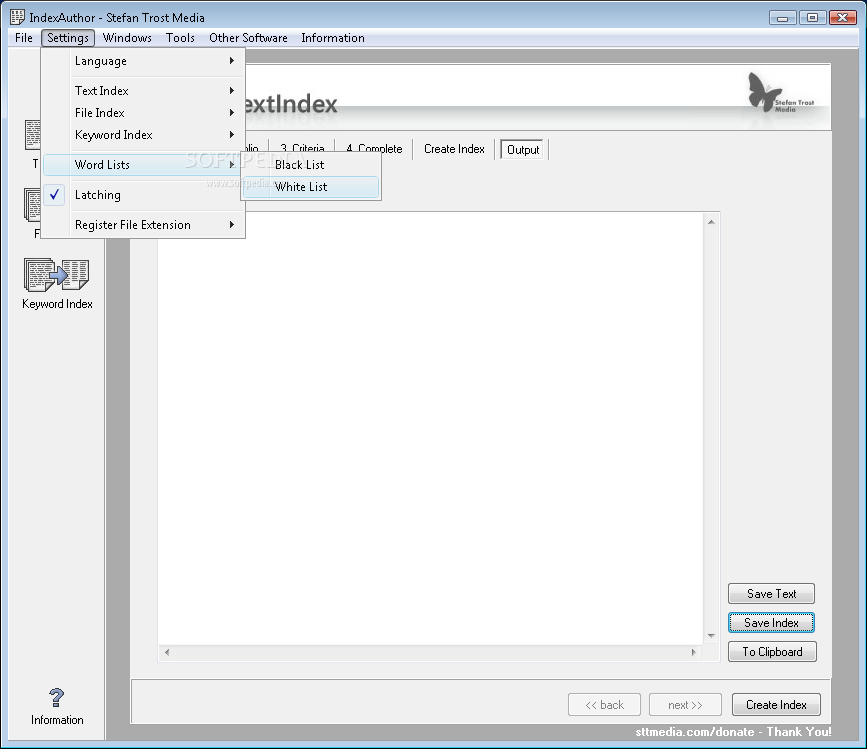Viewport: 867px width, 749px height.
Task: Close the open Settings menu
Action: tap(67, 38)
